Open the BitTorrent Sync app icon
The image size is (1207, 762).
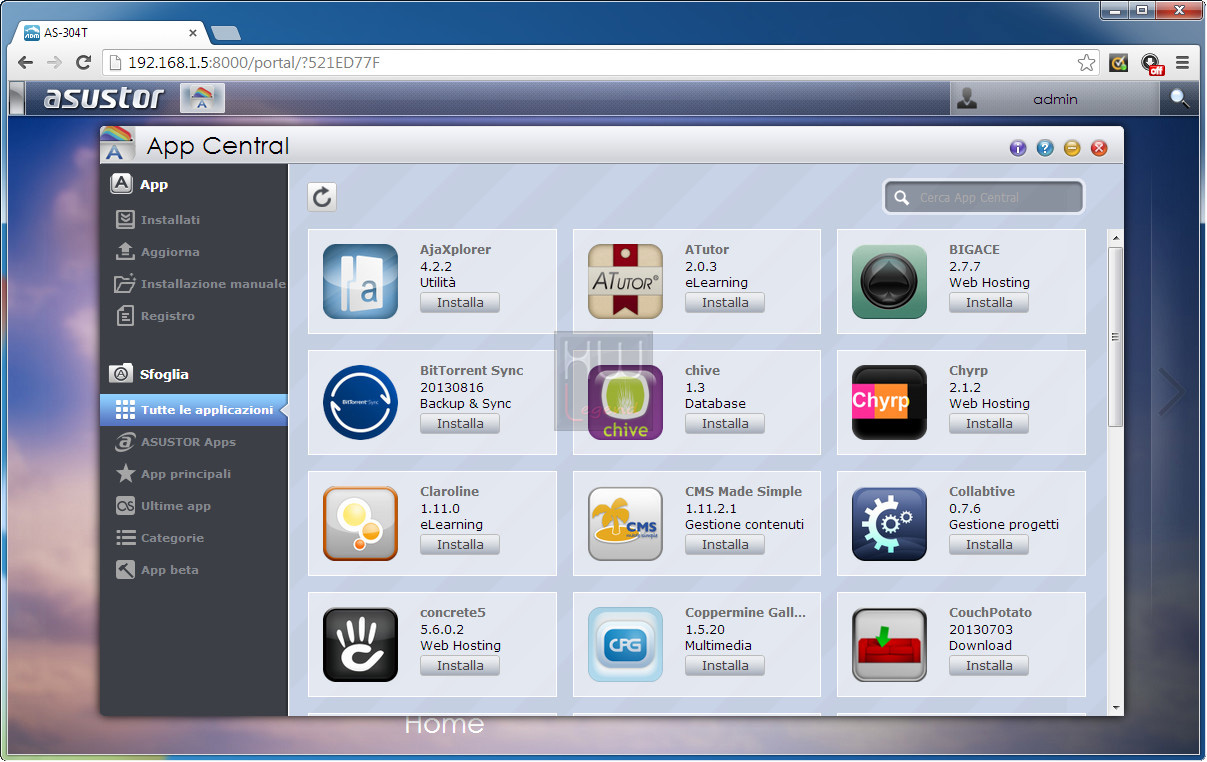coord(360,403)
